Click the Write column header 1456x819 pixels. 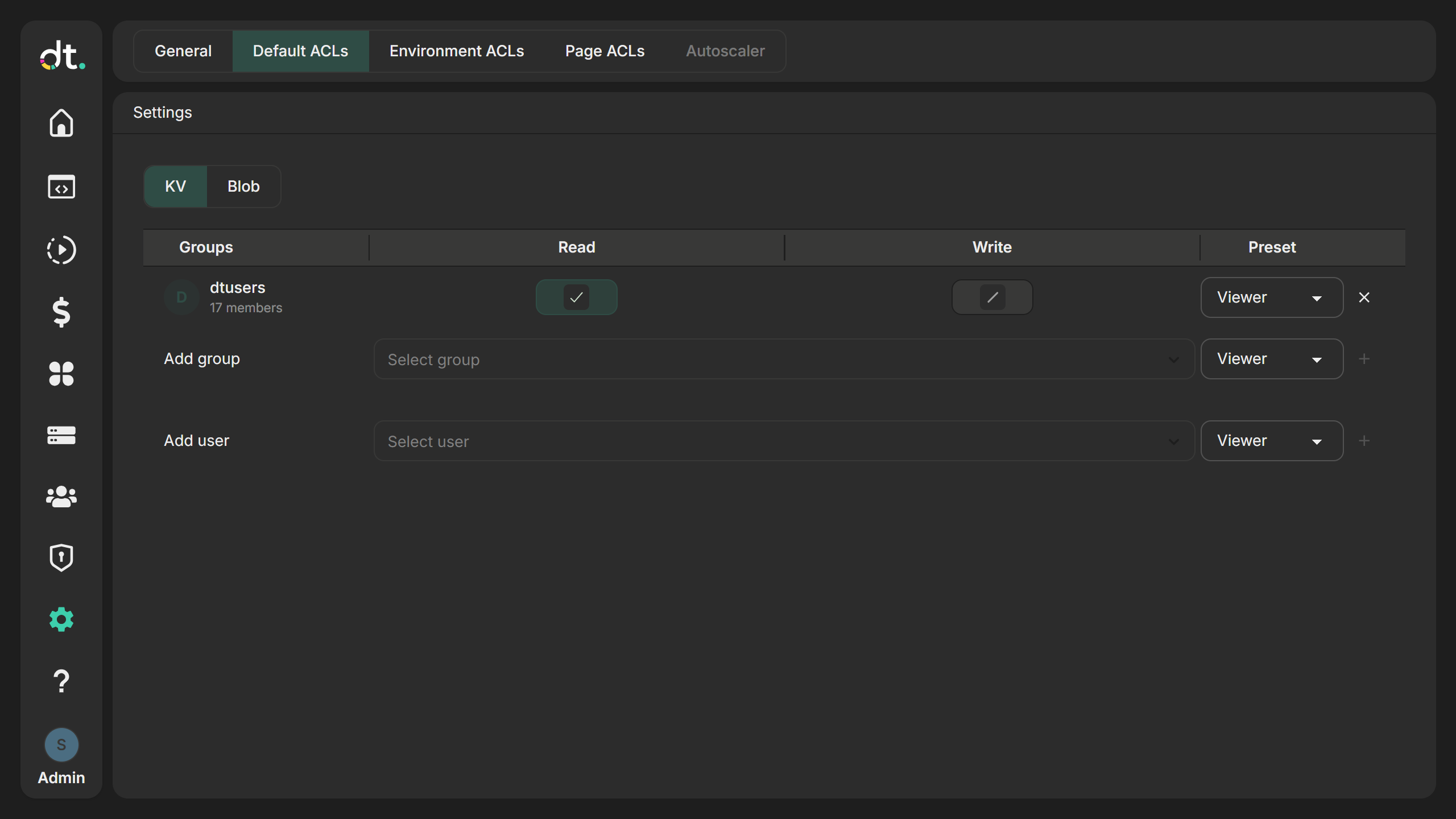tap(992, 247)
